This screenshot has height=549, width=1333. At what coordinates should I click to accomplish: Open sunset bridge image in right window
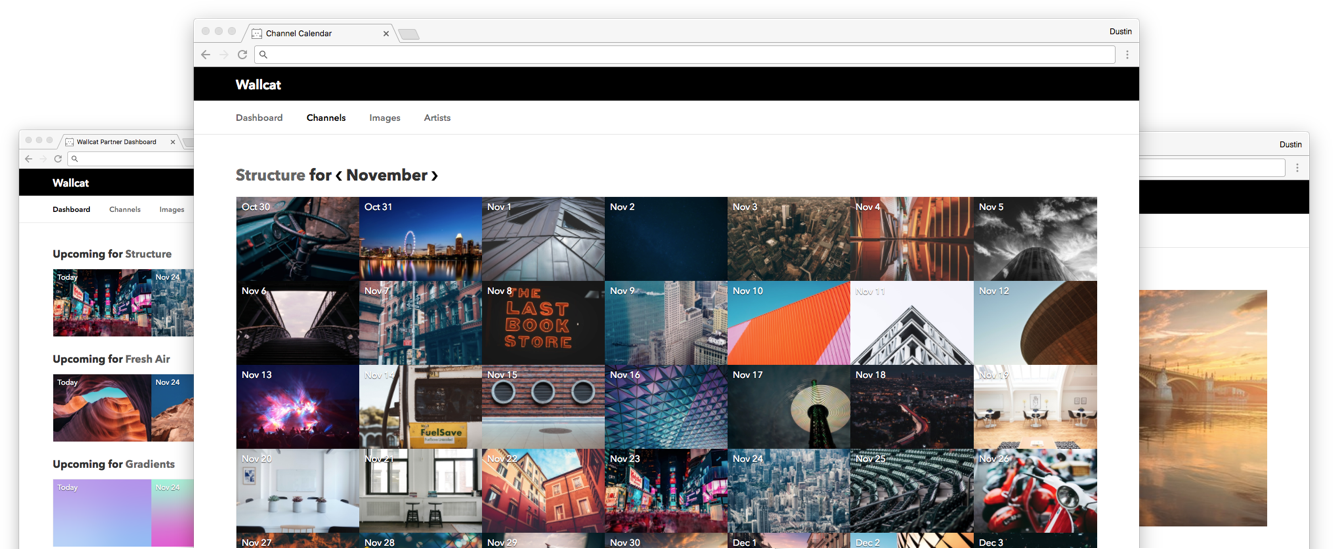[x=1203, y=408]
